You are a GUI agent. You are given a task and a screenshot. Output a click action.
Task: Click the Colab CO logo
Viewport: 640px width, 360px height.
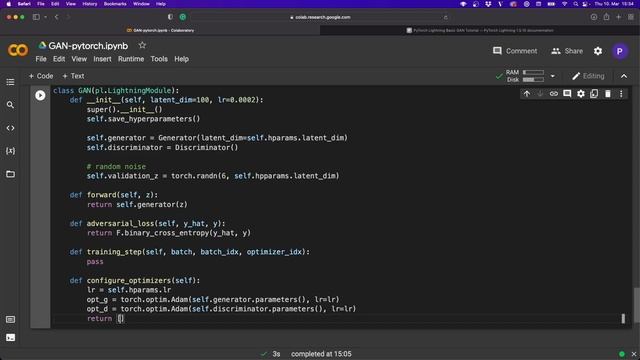(x=18, y=50)
